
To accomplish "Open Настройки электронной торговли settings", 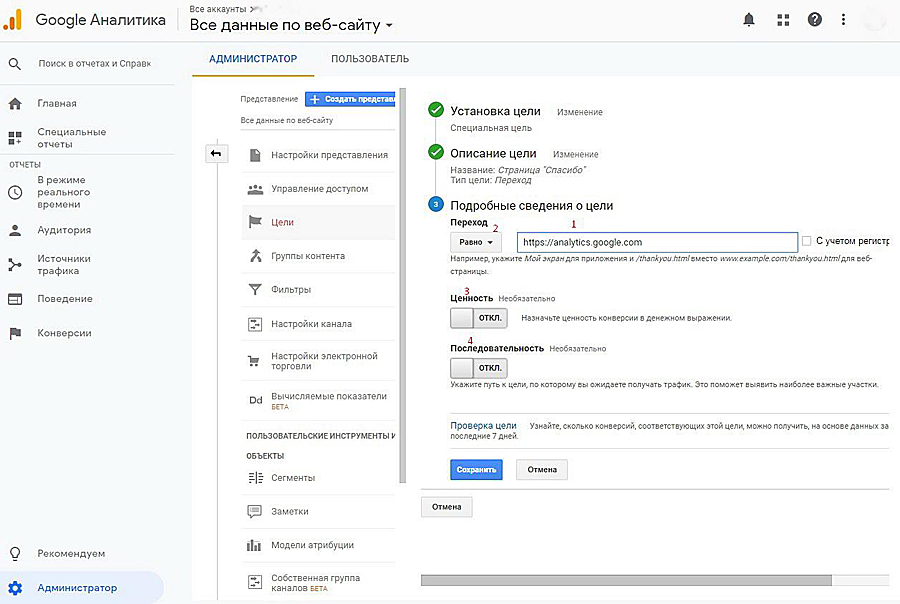I will (x=323, y=362).
